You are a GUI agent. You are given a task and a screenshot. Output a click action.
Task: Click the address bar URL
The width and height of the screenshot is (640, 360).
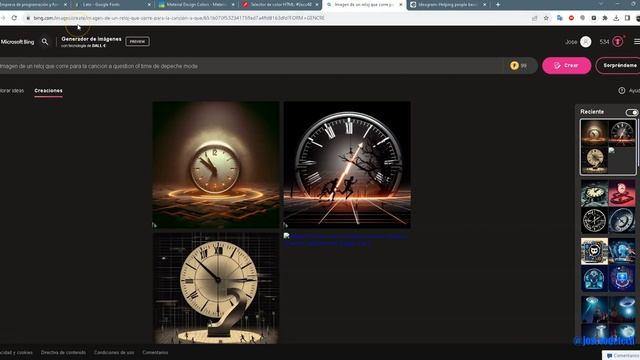(179, 18)
